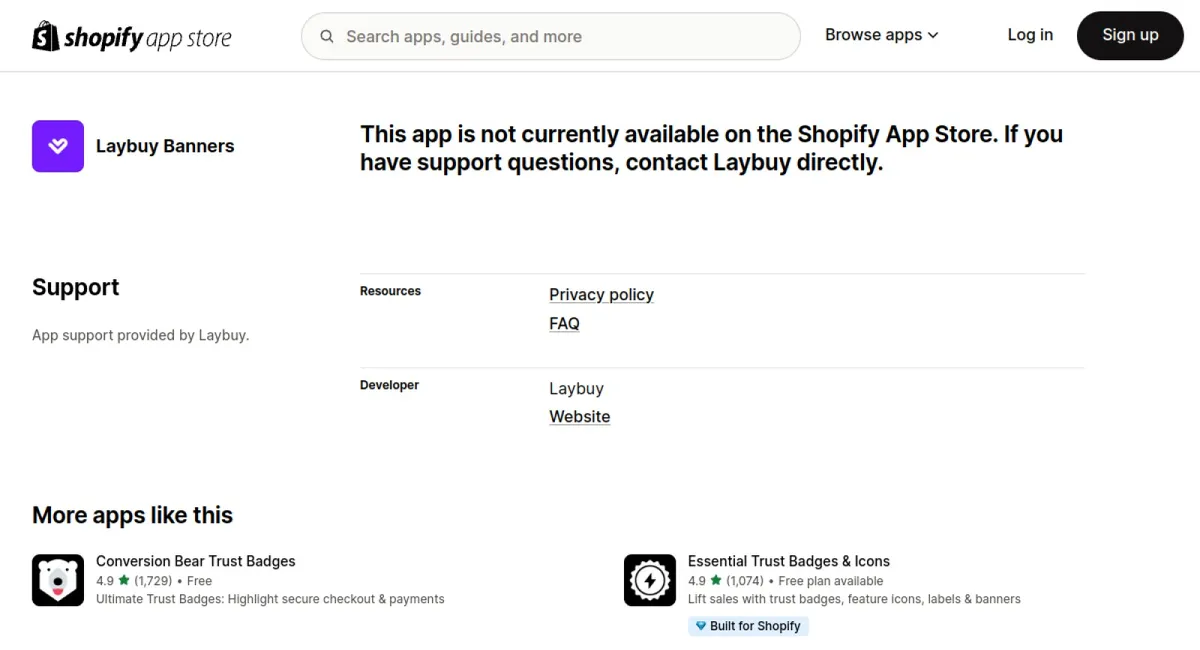The image size is (1200, 650).
Task: Click the shopify app store wordmark
Action: coord(147,38)
